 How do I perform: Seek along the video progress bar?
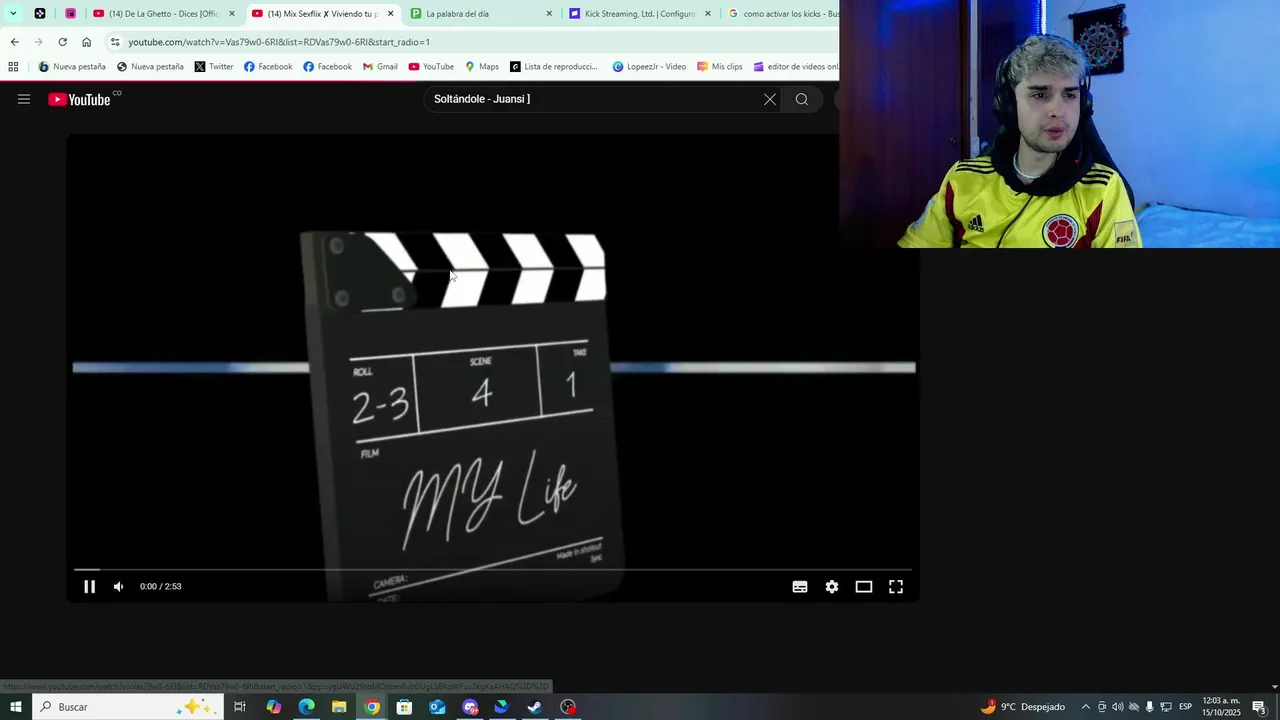493,569
